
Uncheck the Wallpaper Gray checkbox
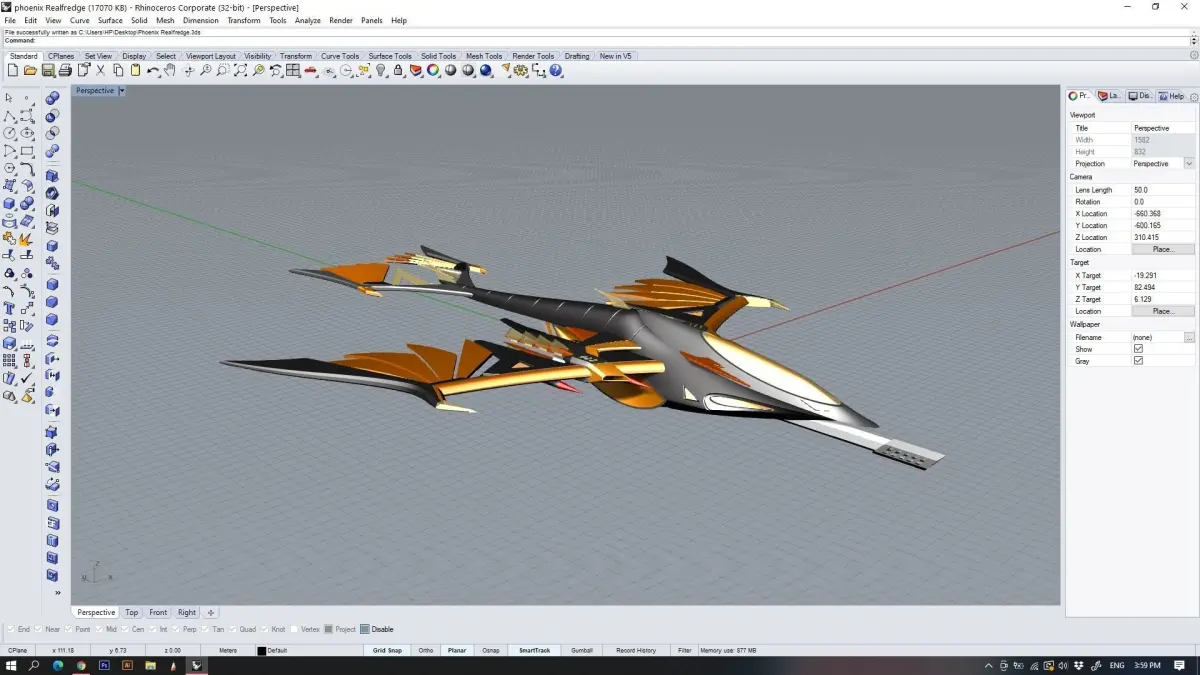coord(1138,361)
